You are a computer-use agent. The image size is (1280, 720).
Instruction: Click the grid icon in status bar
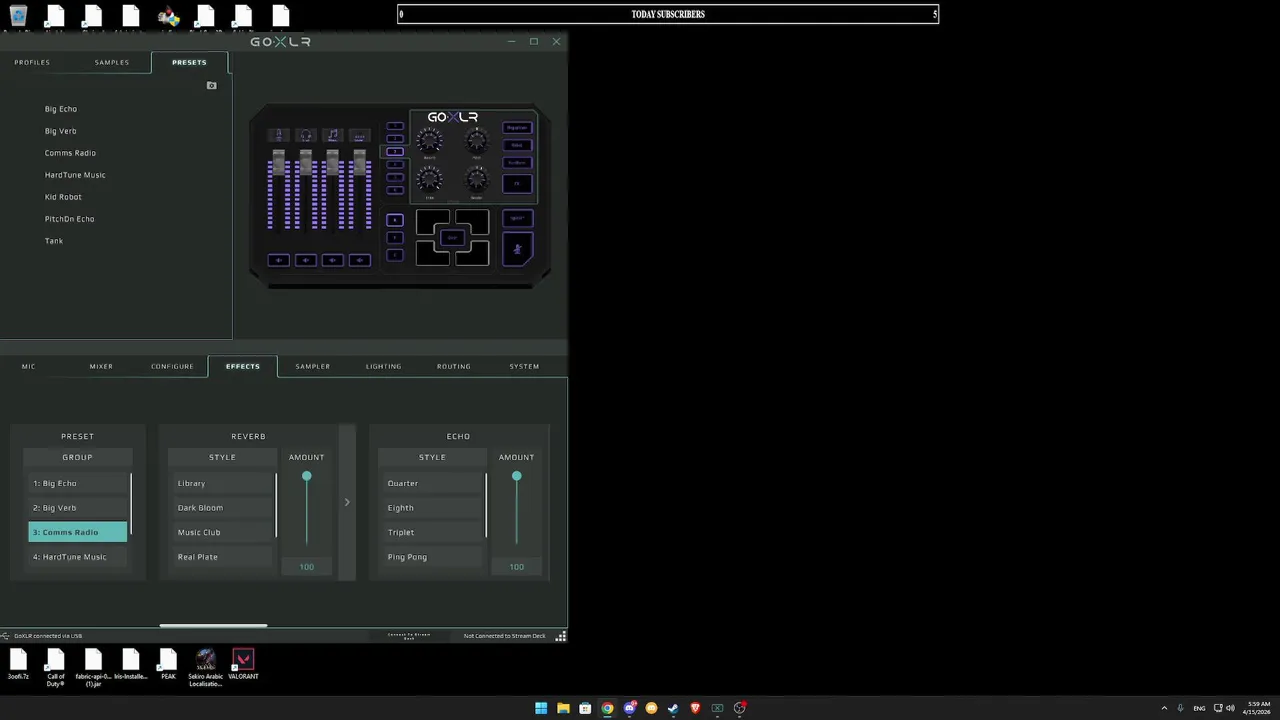click(561, 636)
